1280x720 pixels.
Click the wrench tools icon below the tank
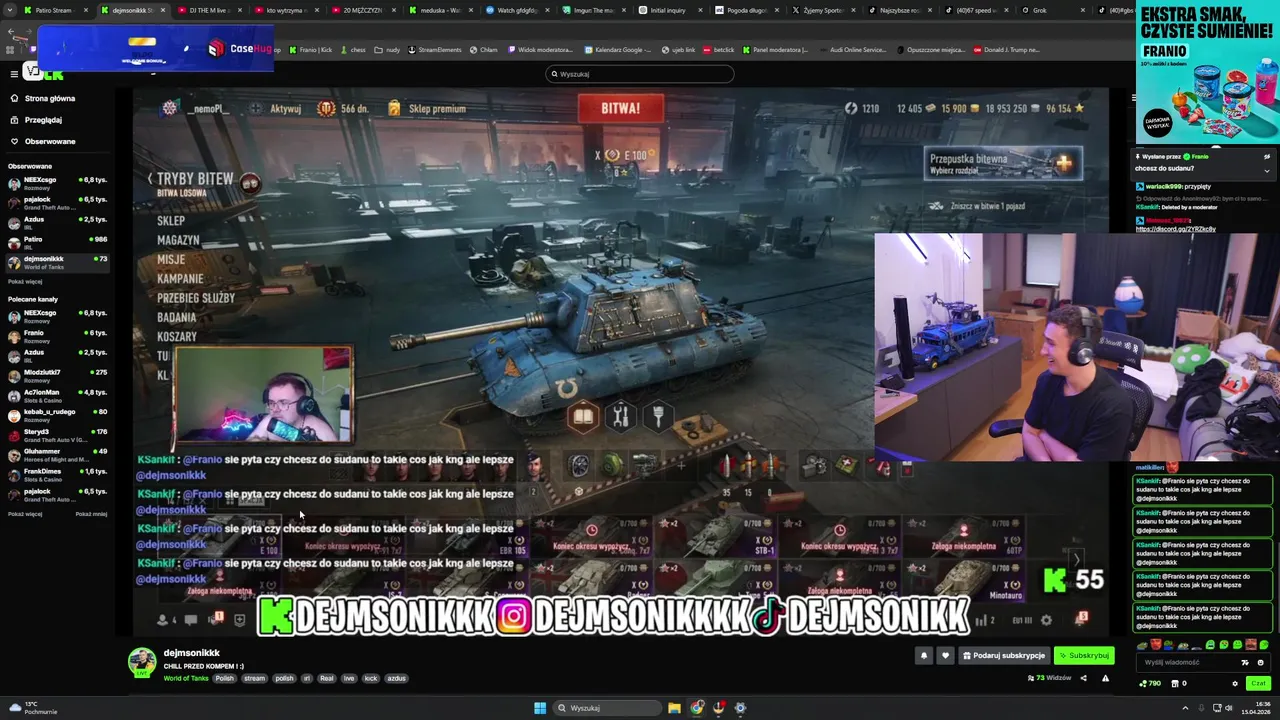(621, 417)
